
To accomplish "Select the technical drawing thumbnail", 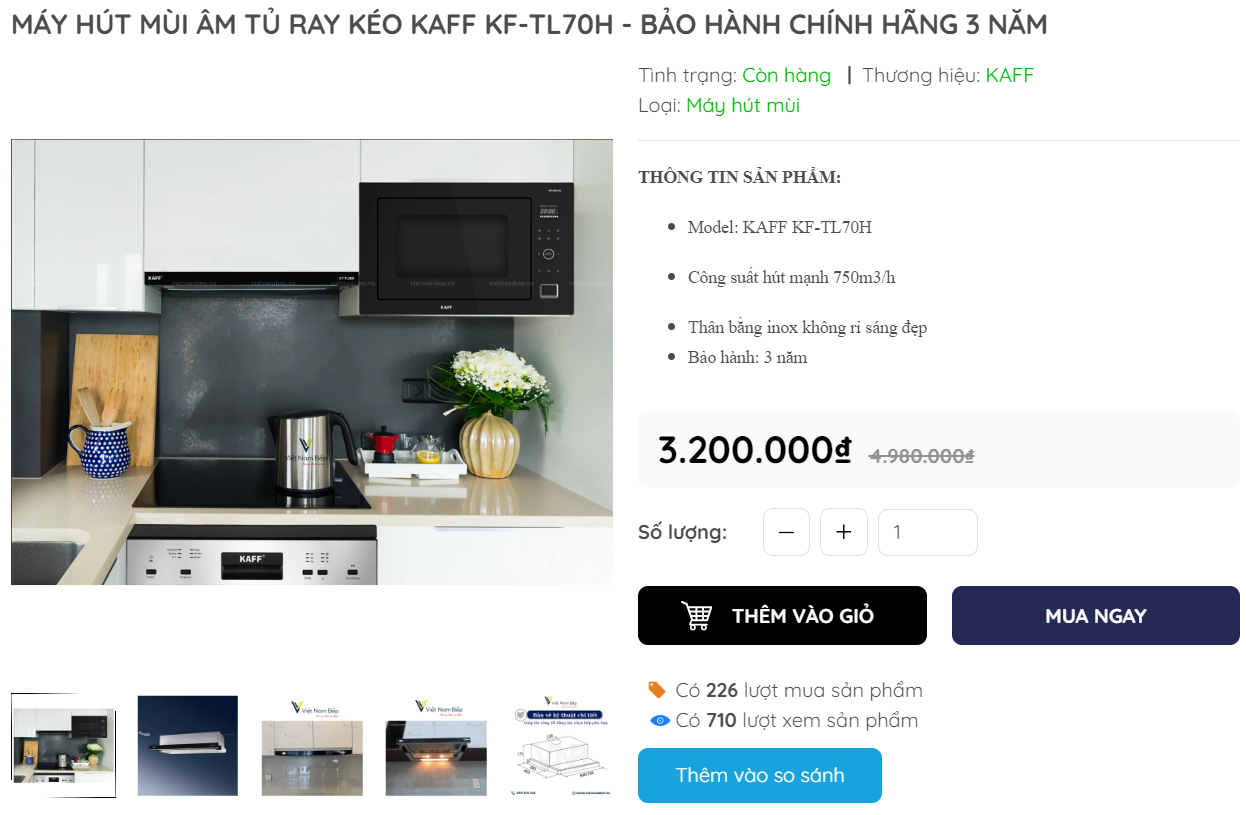I will click(561, 745).
